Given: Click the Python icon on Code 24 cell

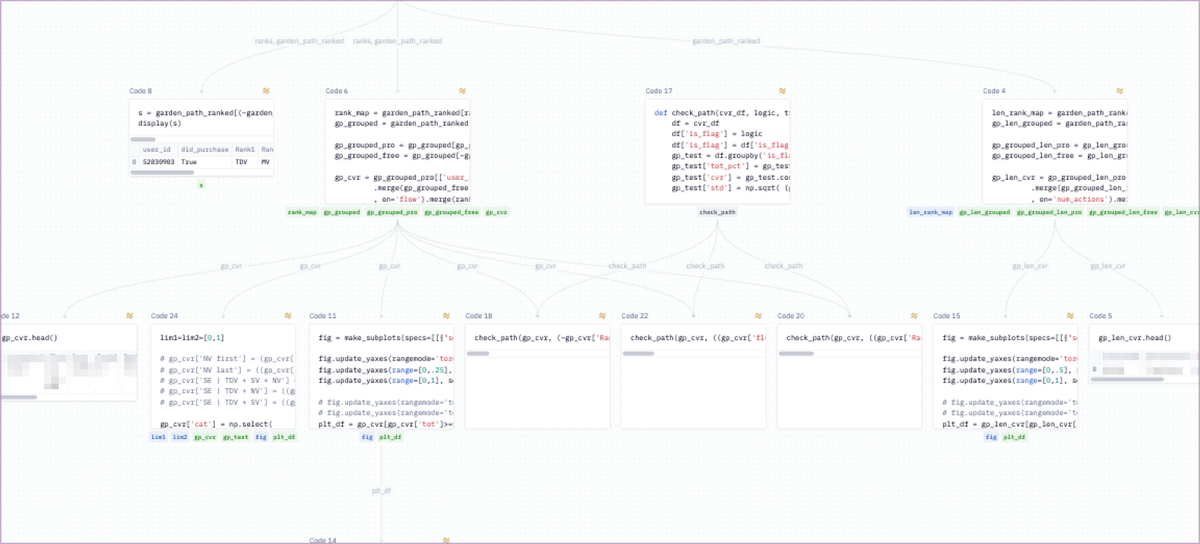Looking at the screenshot, I should pyautogui.click(x=287, y=315).
